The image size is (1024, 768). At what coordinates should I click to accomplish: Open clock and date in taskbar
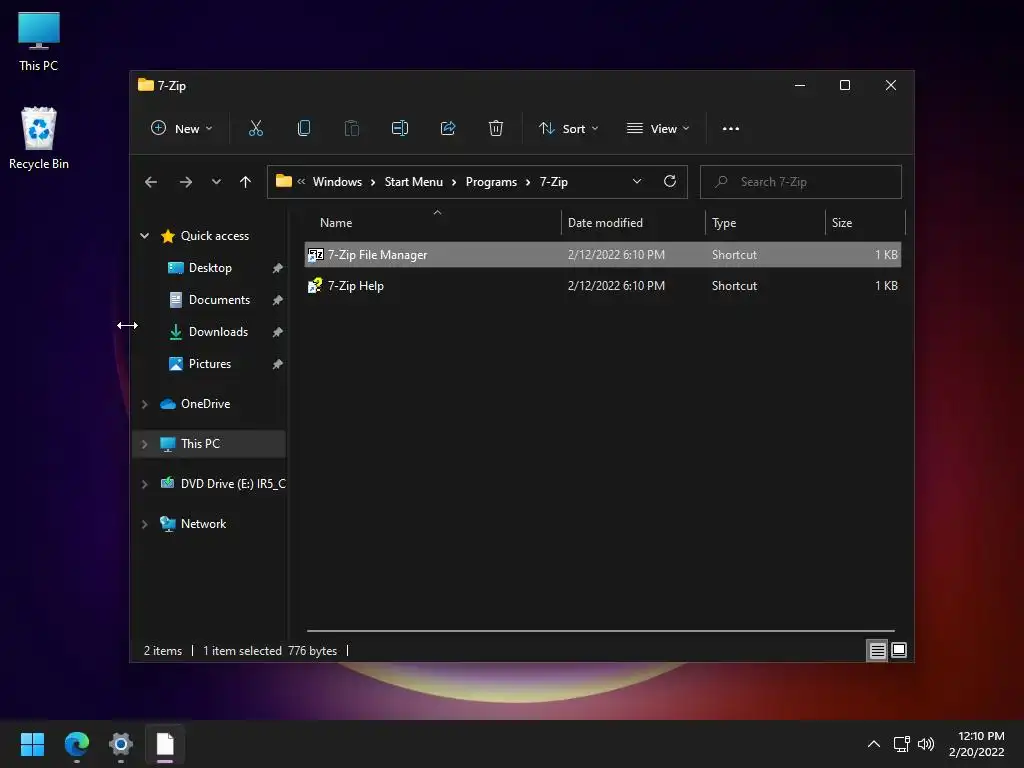(x=976, y=744)
